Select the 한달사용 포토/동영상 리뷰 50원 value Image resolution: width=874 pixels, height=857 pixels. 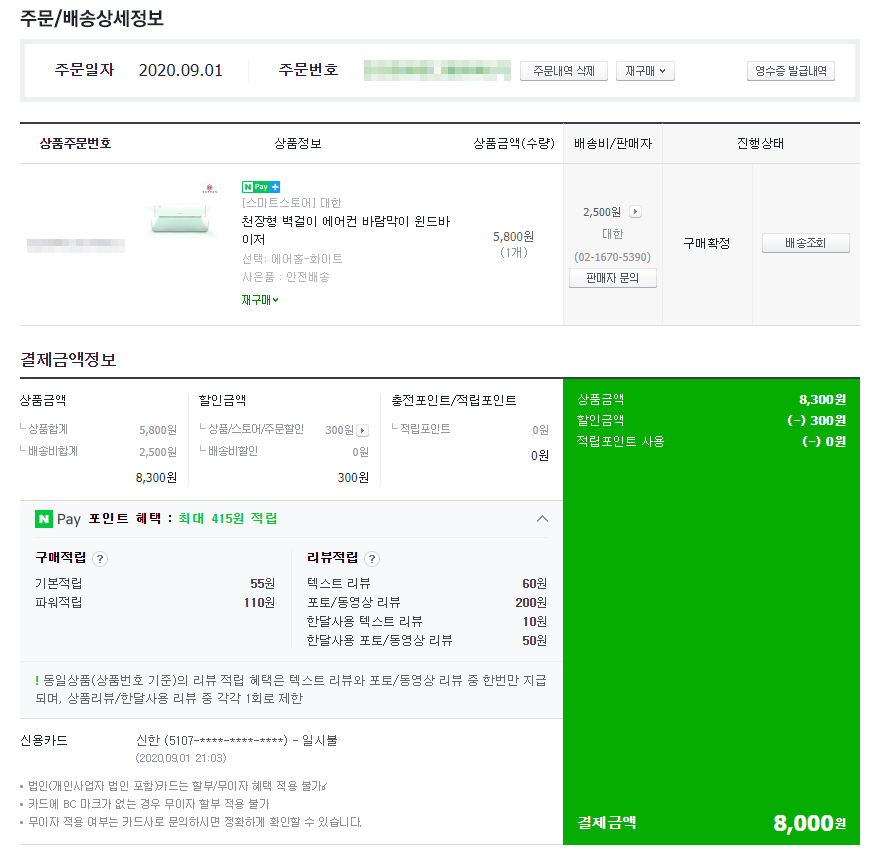pos(535,641)
